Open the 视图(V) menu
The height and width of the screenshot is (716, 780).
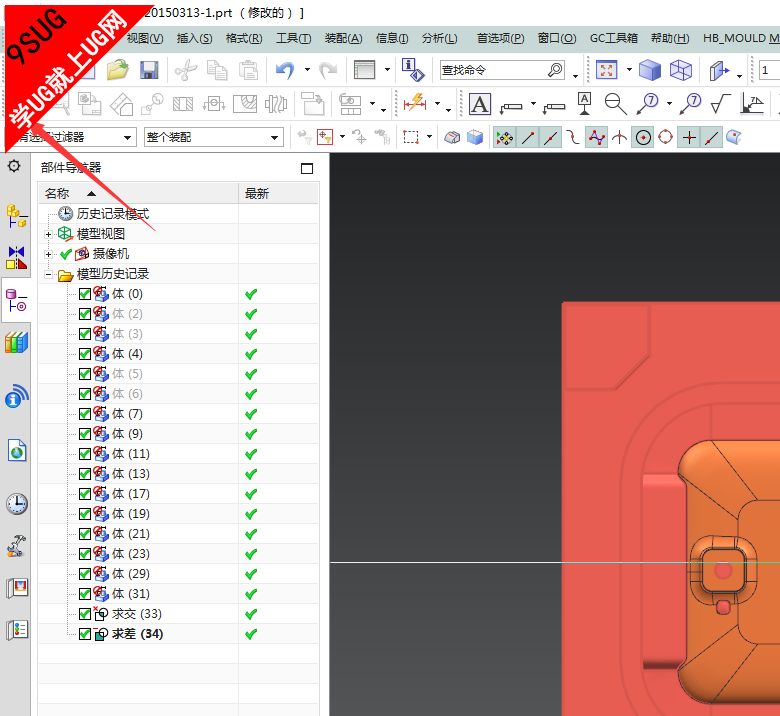[x=144, y=38]
